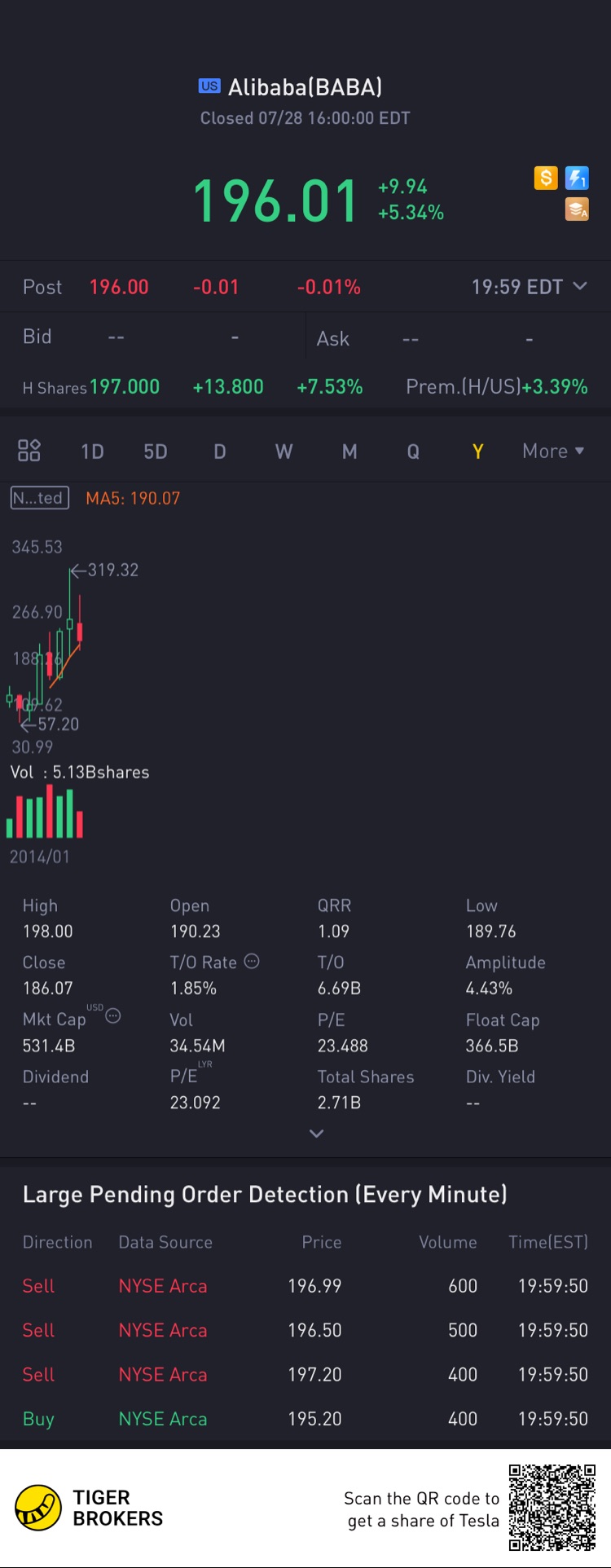Tap the Alibaba(BABA) stock title
Image resolution: width=611 pixels, height=1568 pixels.
coord(305,87)
